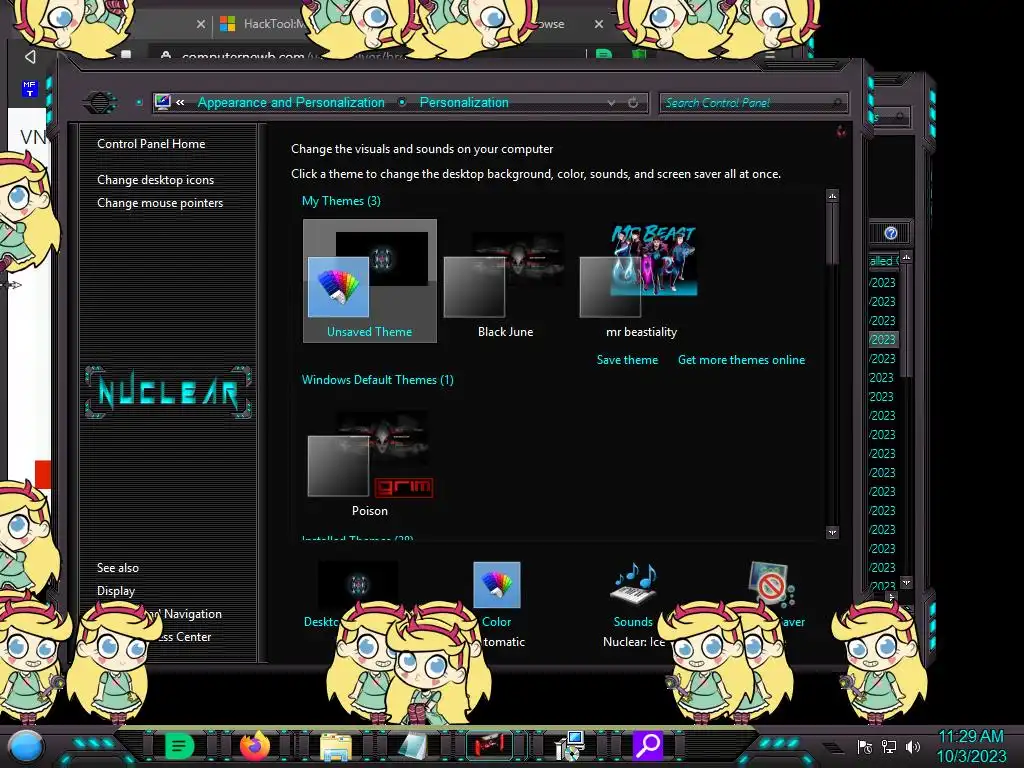Open the Color settings icon

point(496,584)
